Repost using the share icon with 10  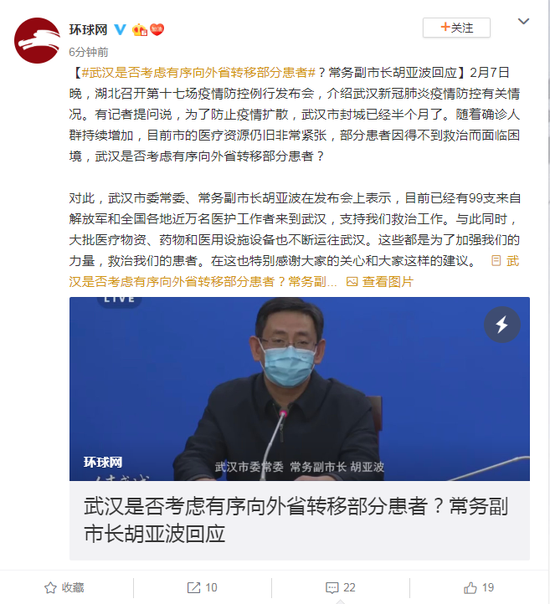[202, 587]
